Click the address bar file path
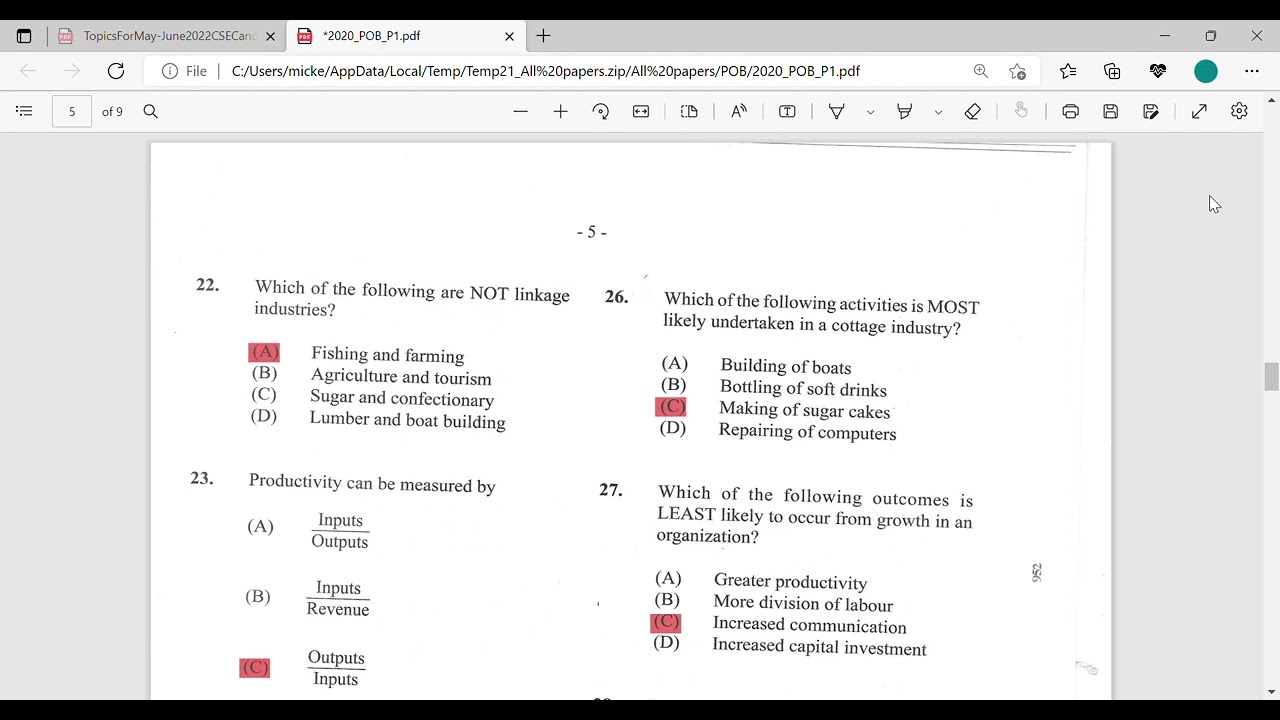 [546, 71]
